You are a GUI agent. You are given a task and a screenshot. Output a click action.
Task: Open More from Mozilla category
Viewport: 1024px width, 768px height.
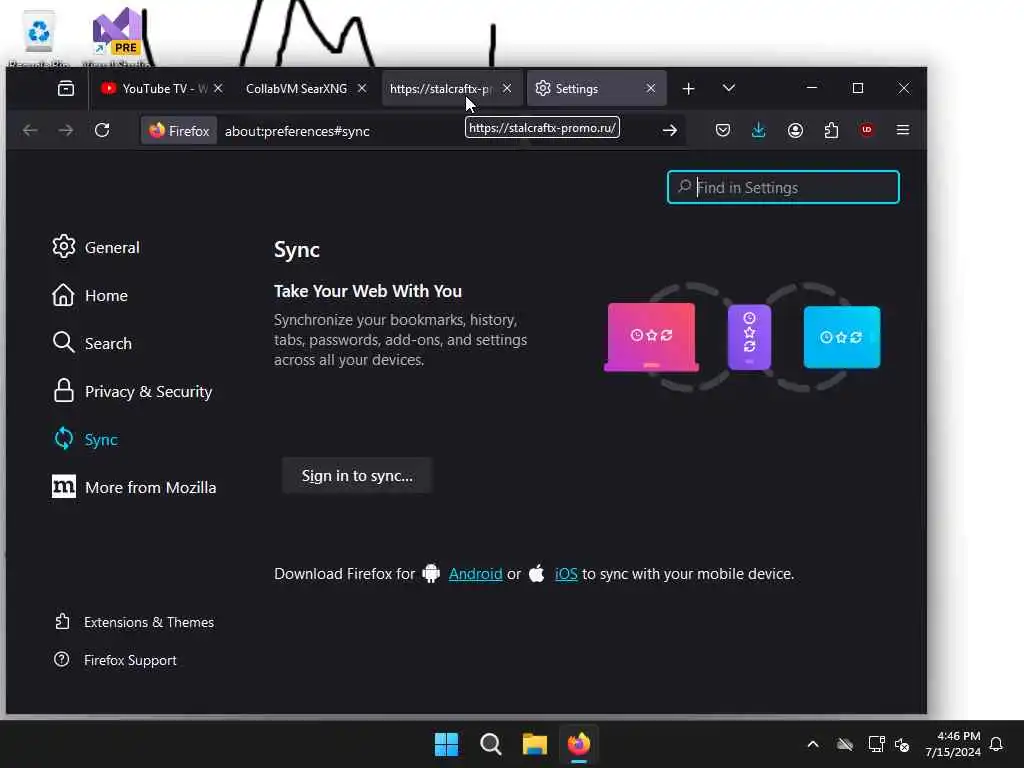[x=134, y=487]
